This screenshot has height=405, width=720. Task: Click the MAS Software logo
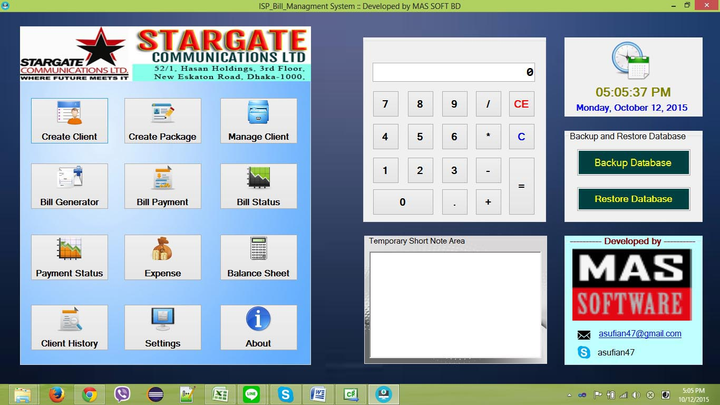pyautogui.click(x=632, y=285)
